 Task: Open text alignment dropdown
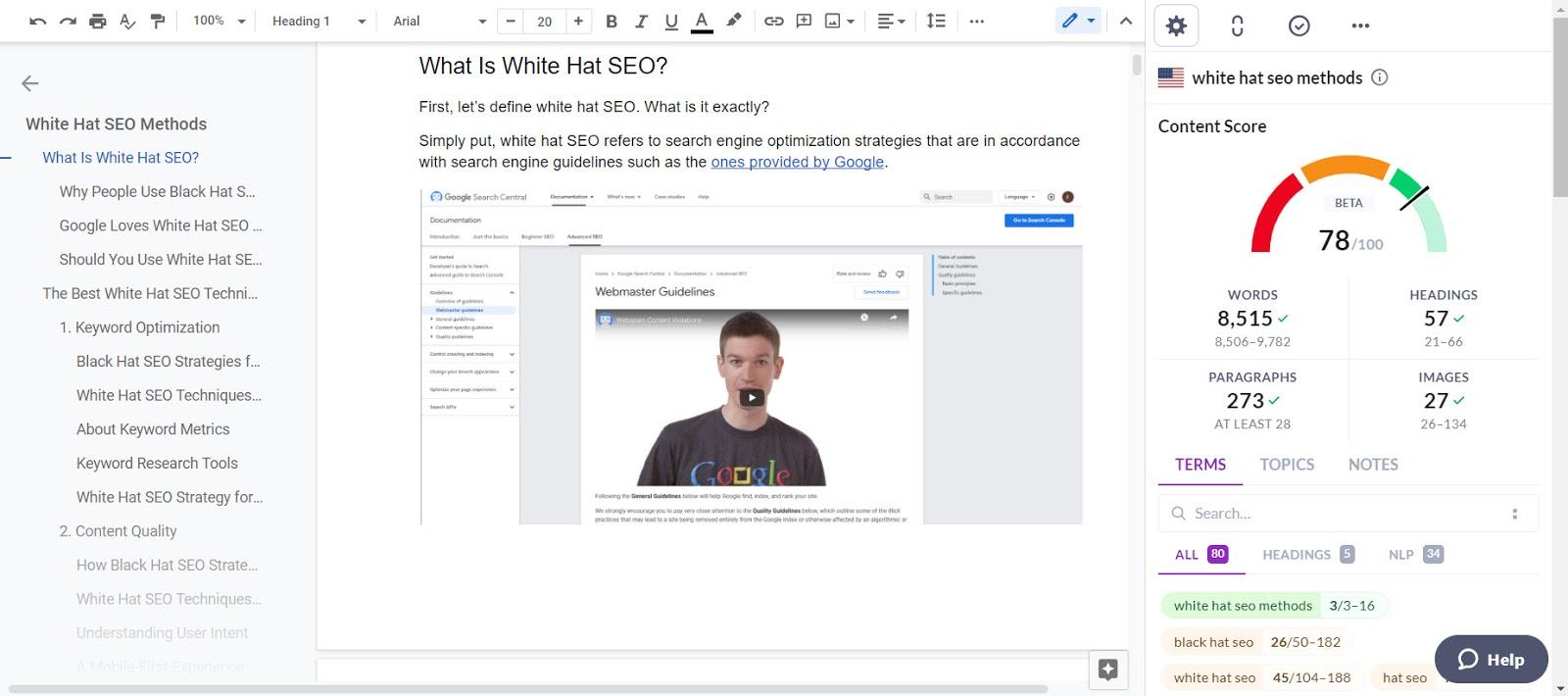pyautogui.click(x=891, y=21)
